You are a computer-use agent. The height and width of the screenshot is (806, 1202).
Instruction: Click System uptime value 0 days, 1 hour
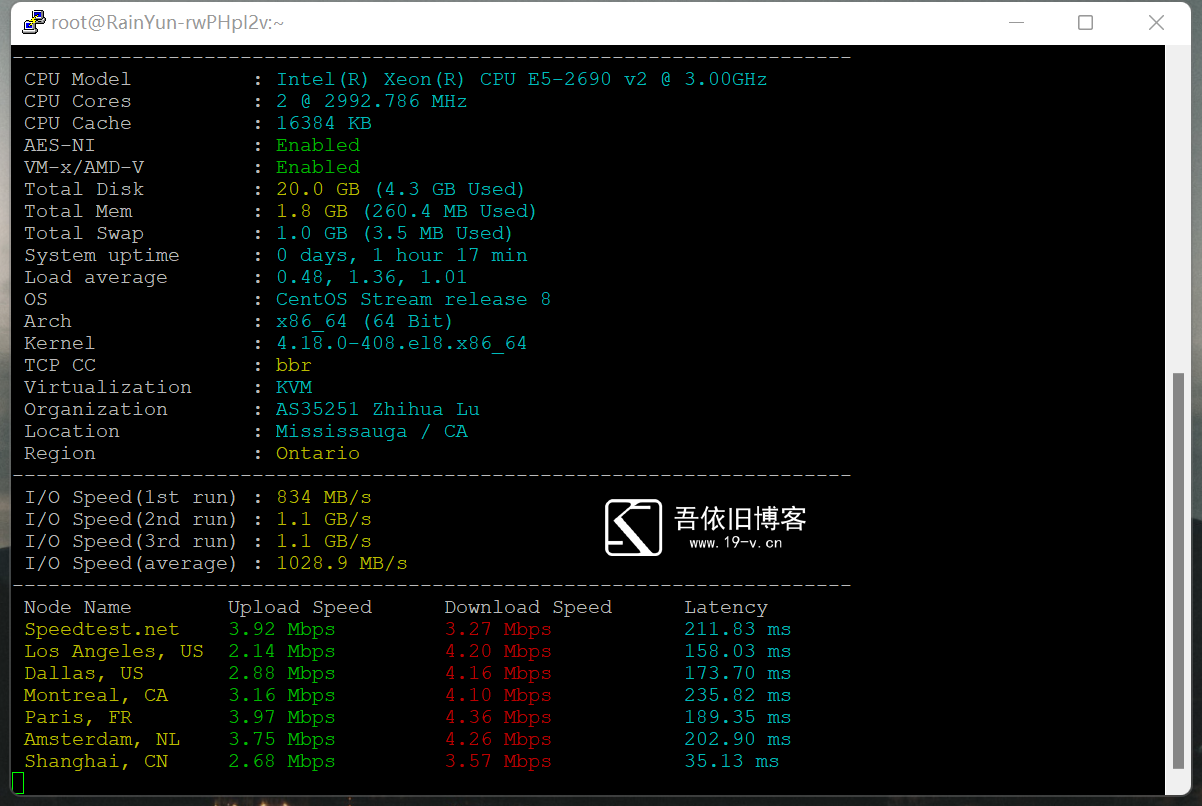tap(402, 255)
